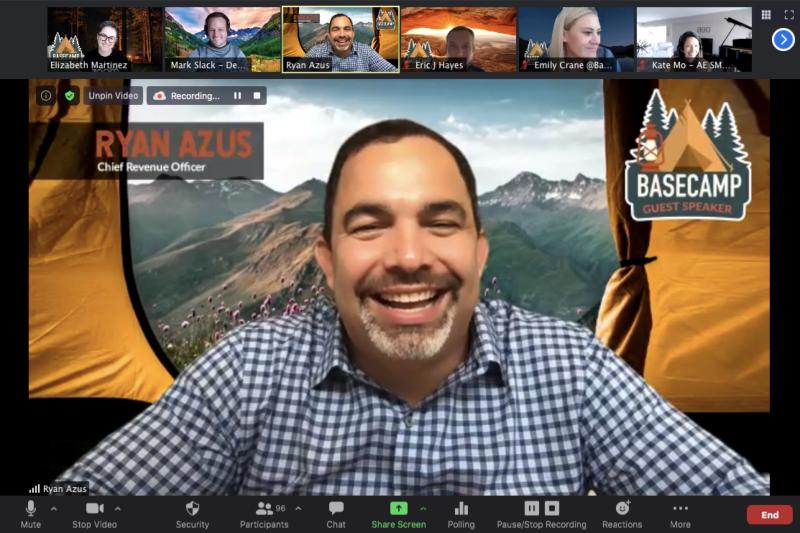Open the Participants panel

[264, 514]
